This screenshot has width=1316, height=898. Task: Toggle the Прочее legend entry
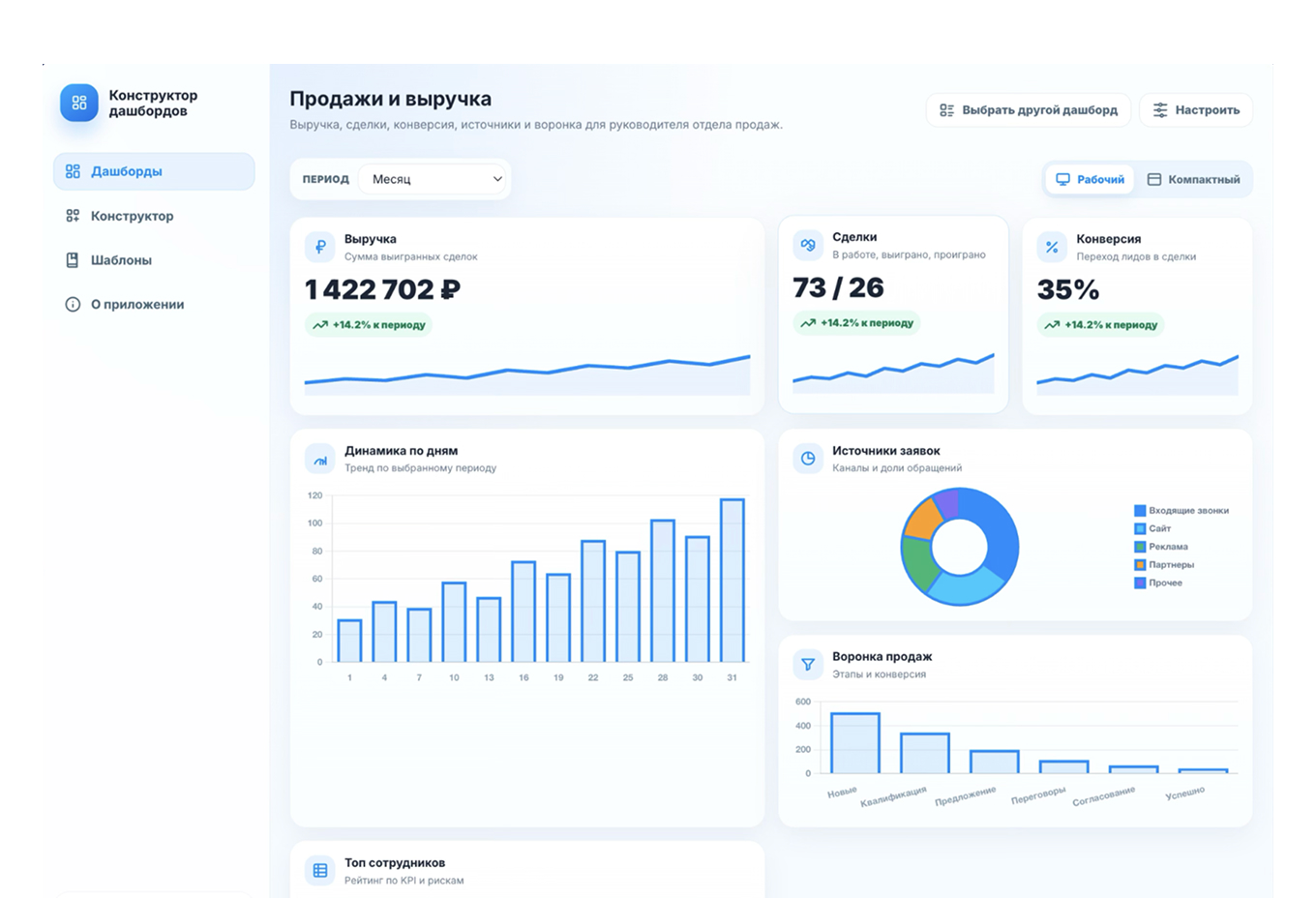[x=1158, y=583]
